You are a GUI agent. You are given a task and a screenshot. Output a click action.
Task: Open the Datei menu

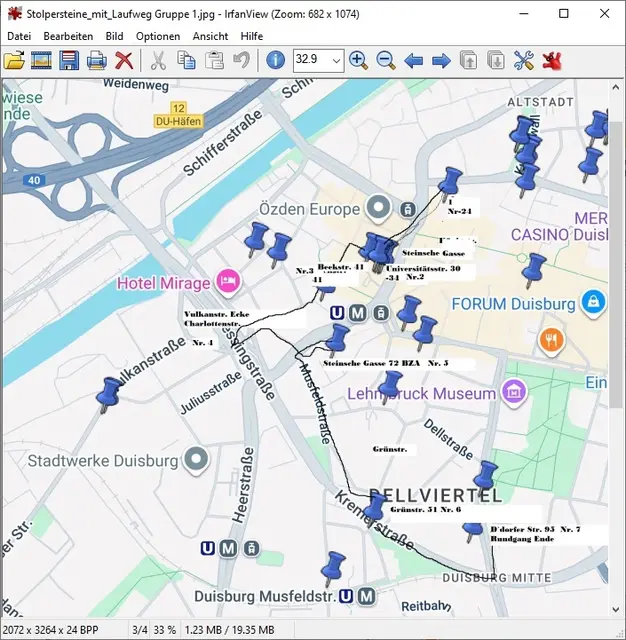pyautogui.click(x=19, y=36)
